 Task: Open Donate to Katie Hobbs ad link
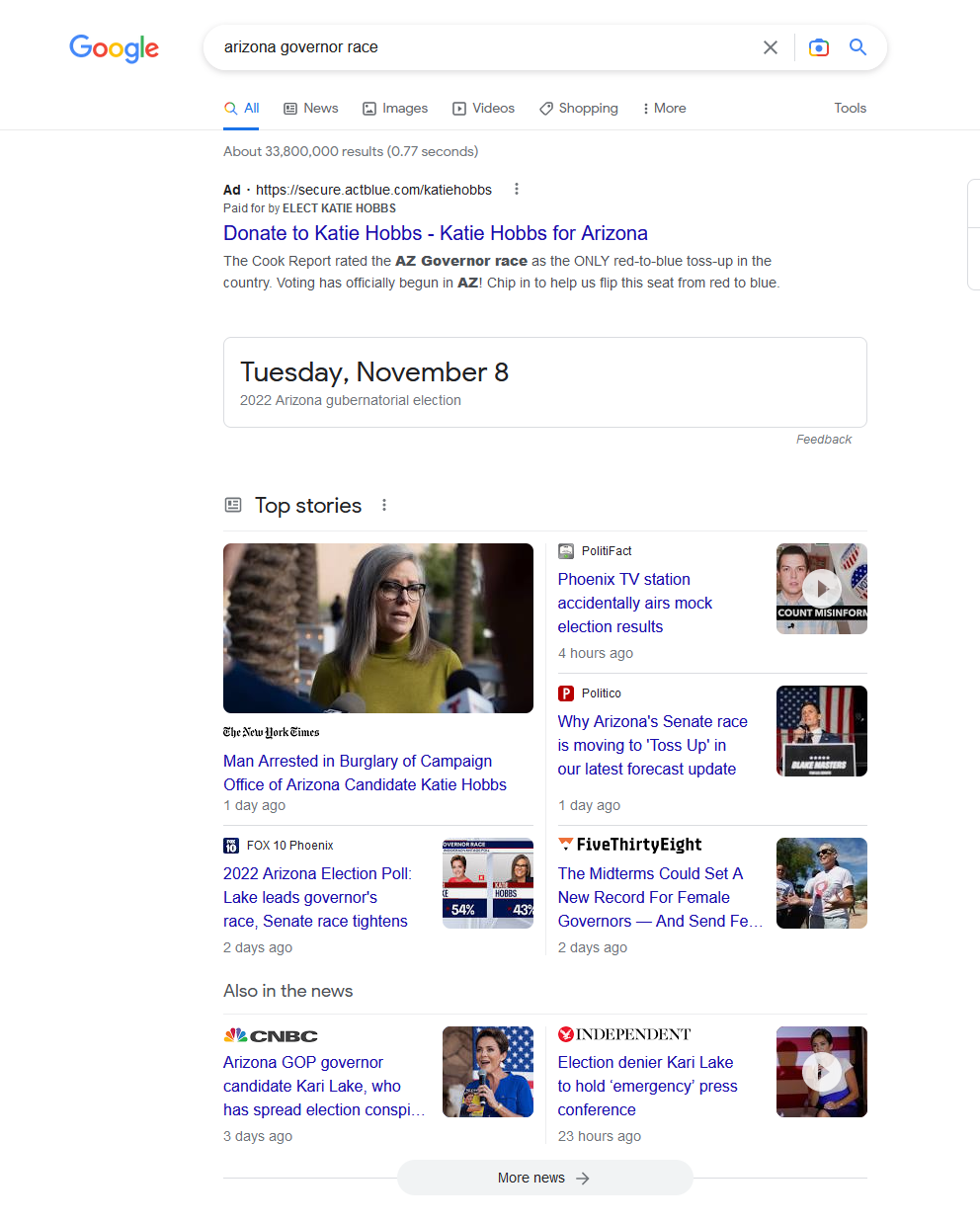point(435,233)
